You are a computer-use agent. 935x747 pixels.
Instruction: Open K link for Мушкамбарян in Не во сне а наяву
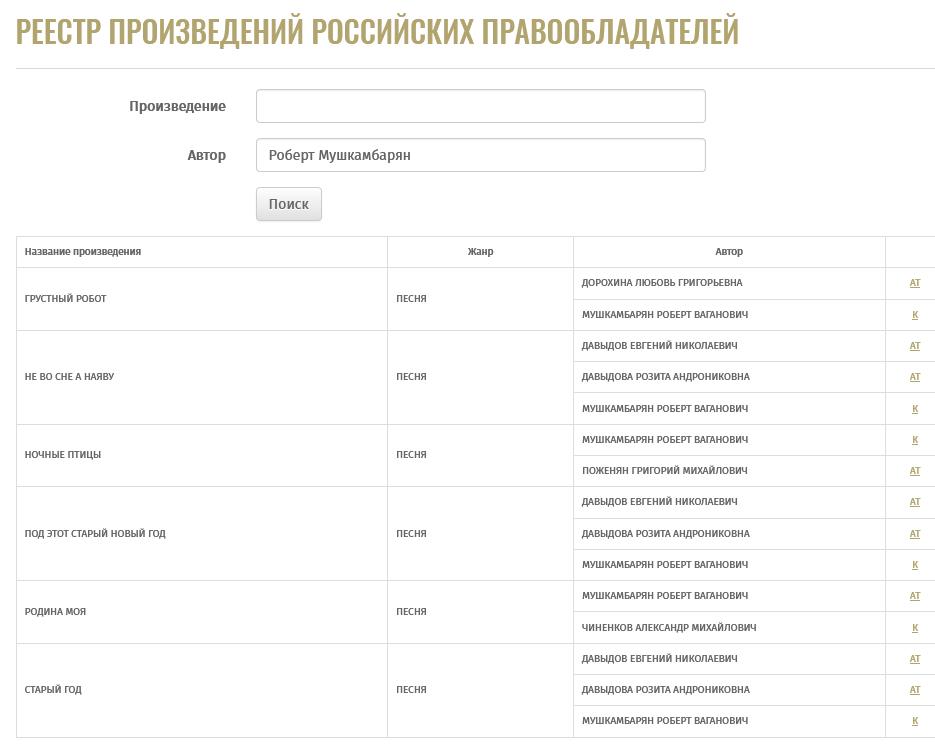pos(915,409)
